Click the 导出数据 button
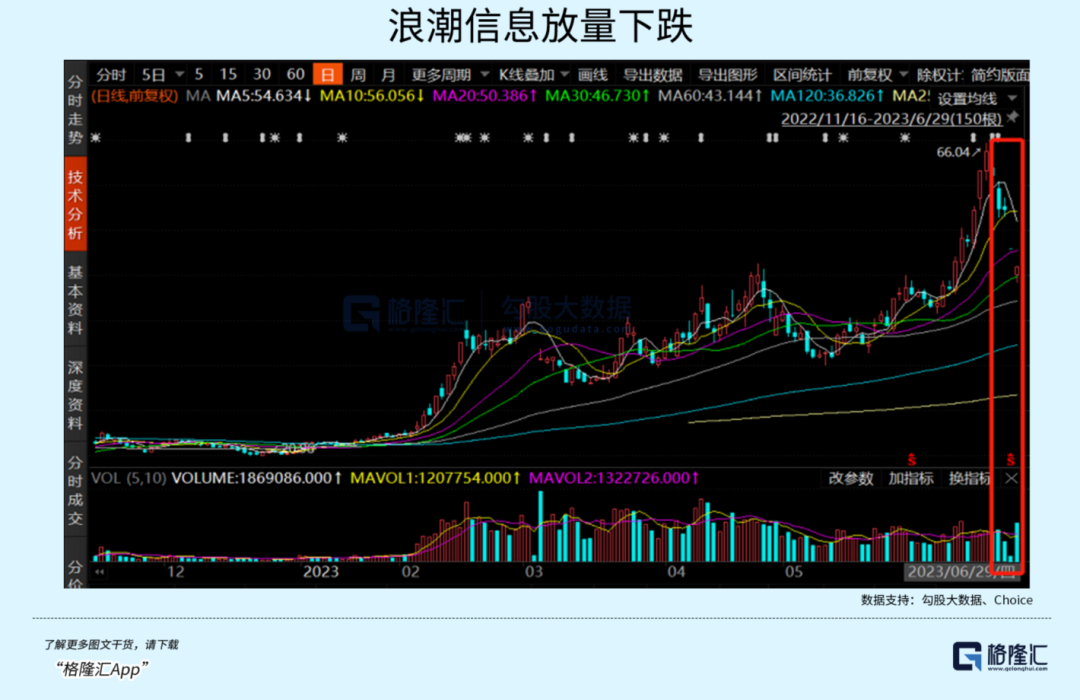This screenshot has width=1080, height=700. 652,74
